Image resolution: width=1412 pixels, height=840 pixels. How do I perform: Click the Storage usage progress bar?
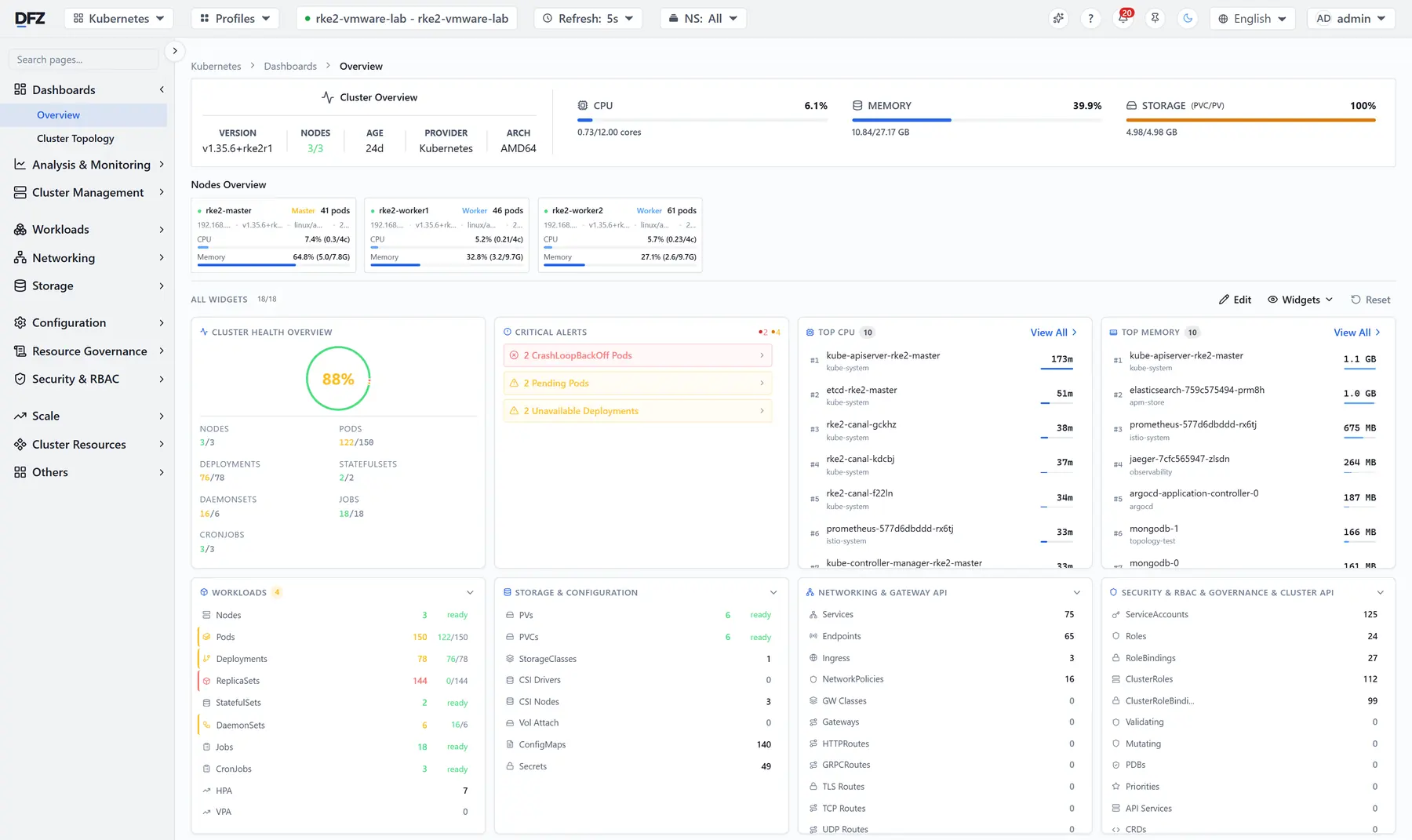[1251, 120]
